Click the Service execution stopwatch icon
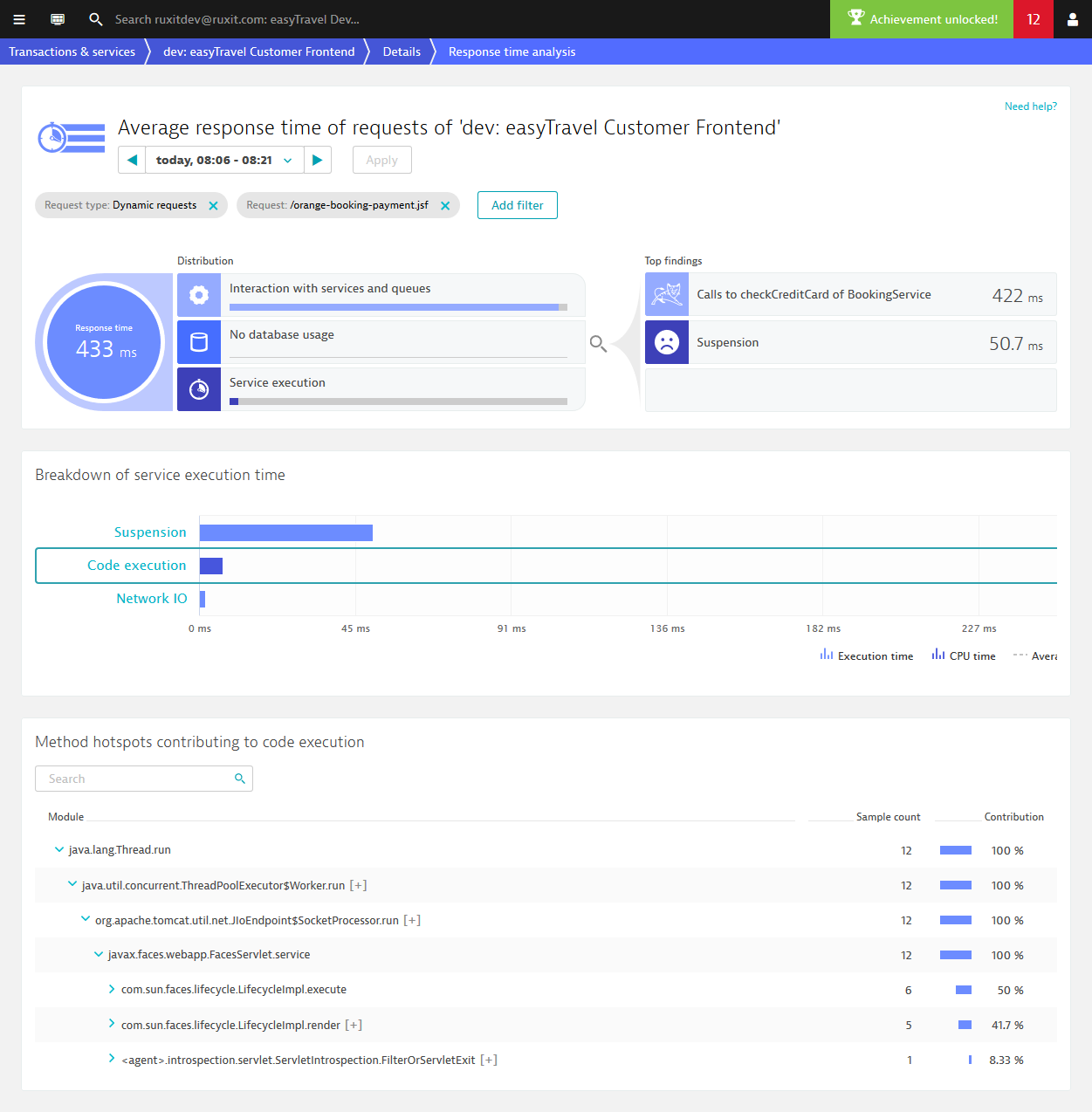Screen dimensions: 1092x1112 (x=199, y=389)
